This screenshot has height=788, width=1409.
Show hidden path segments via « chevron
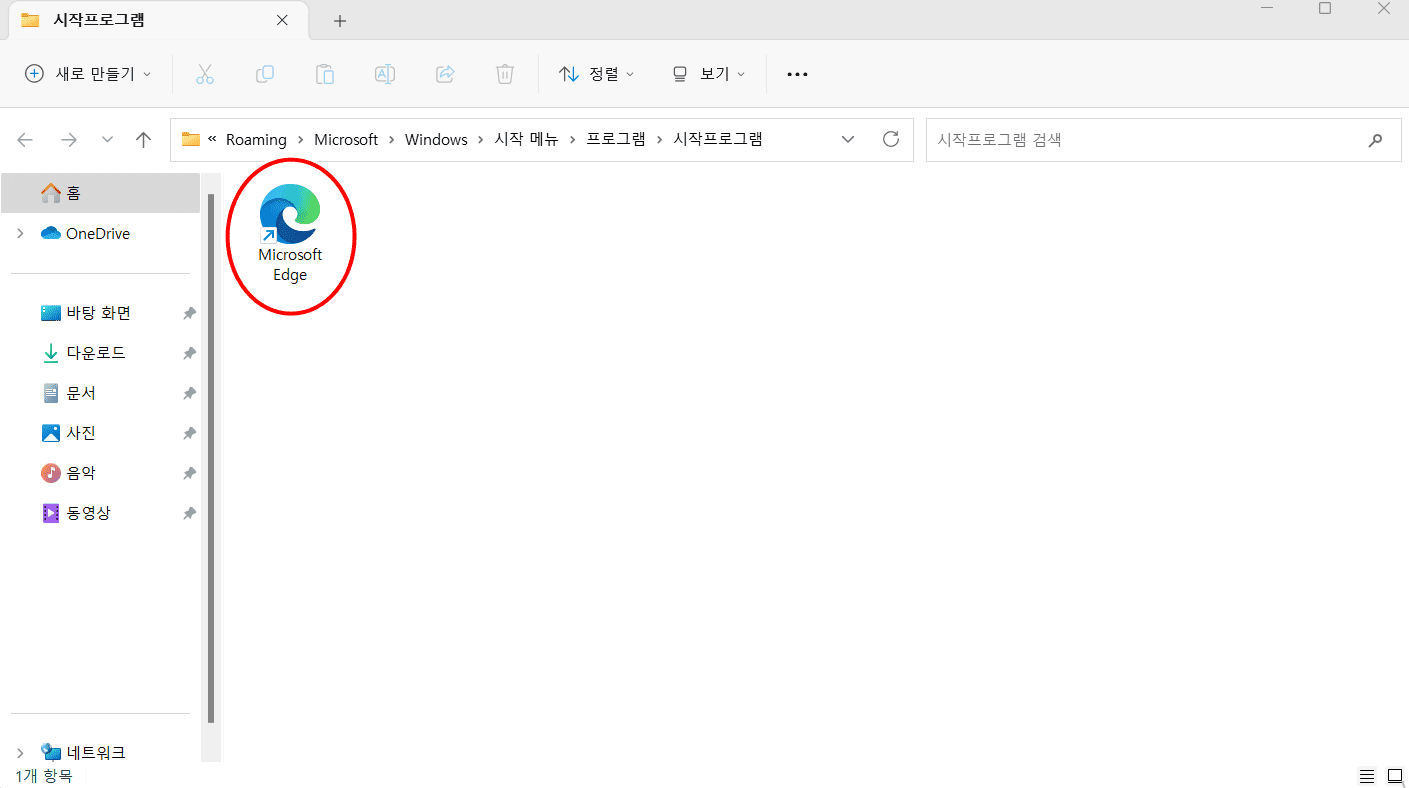pos(212,139)
